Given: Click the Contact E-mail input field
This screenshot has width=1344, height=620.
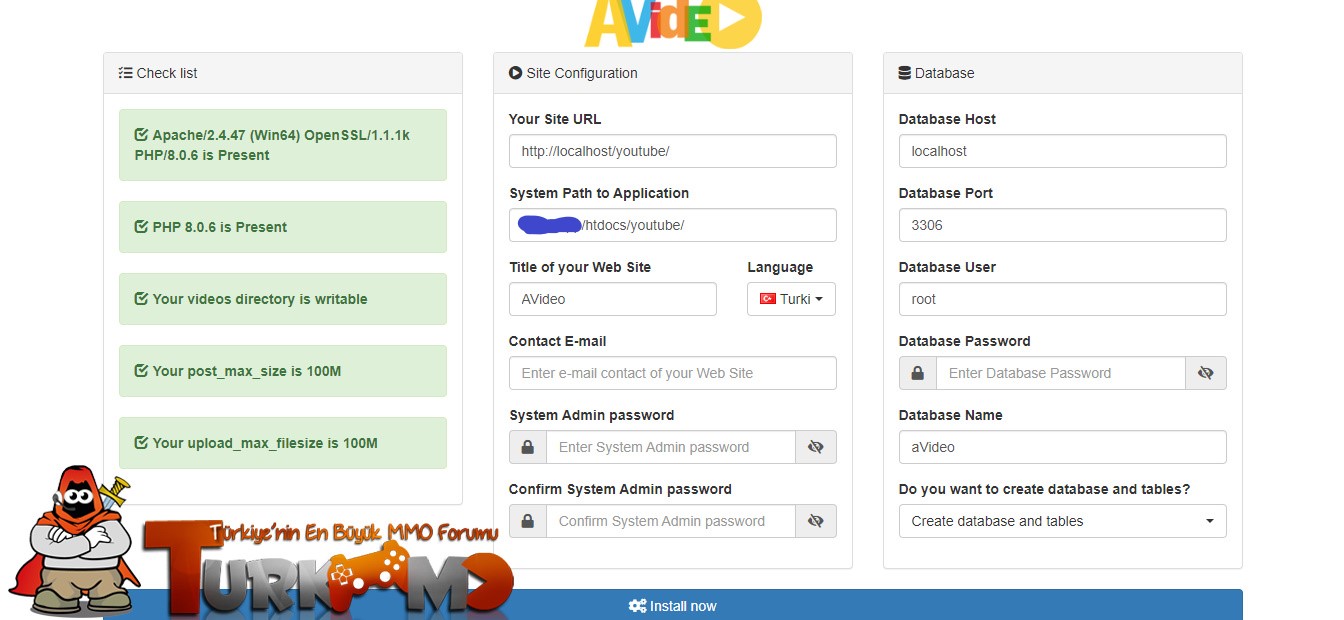Looking at the screenshot, I should 673,373.
